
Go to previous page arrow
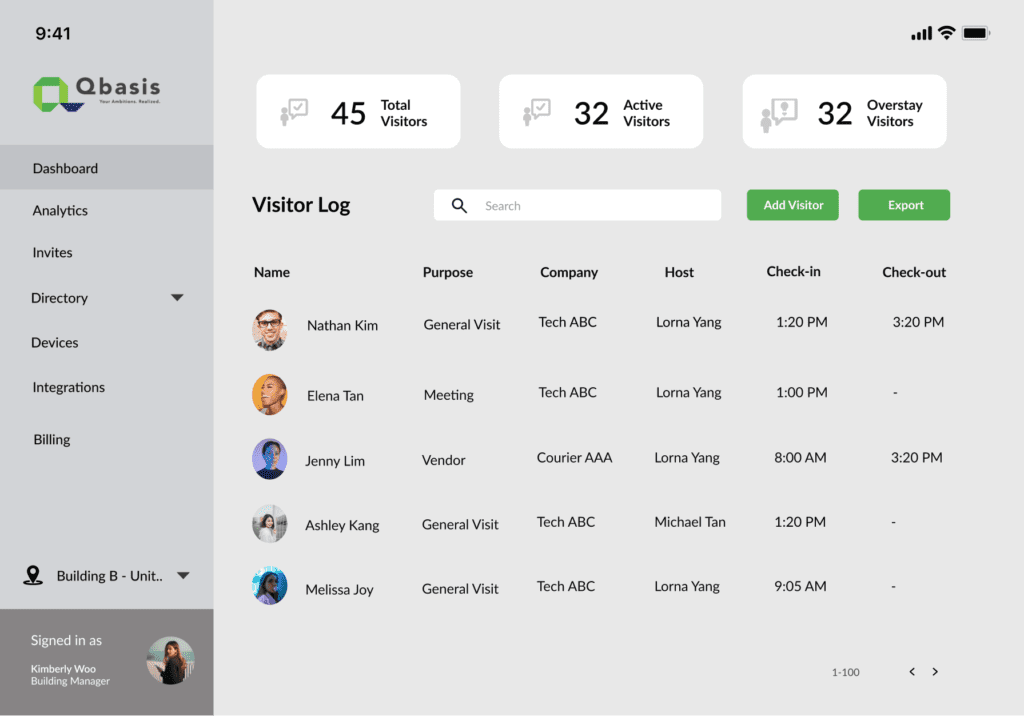pos(912,672)
